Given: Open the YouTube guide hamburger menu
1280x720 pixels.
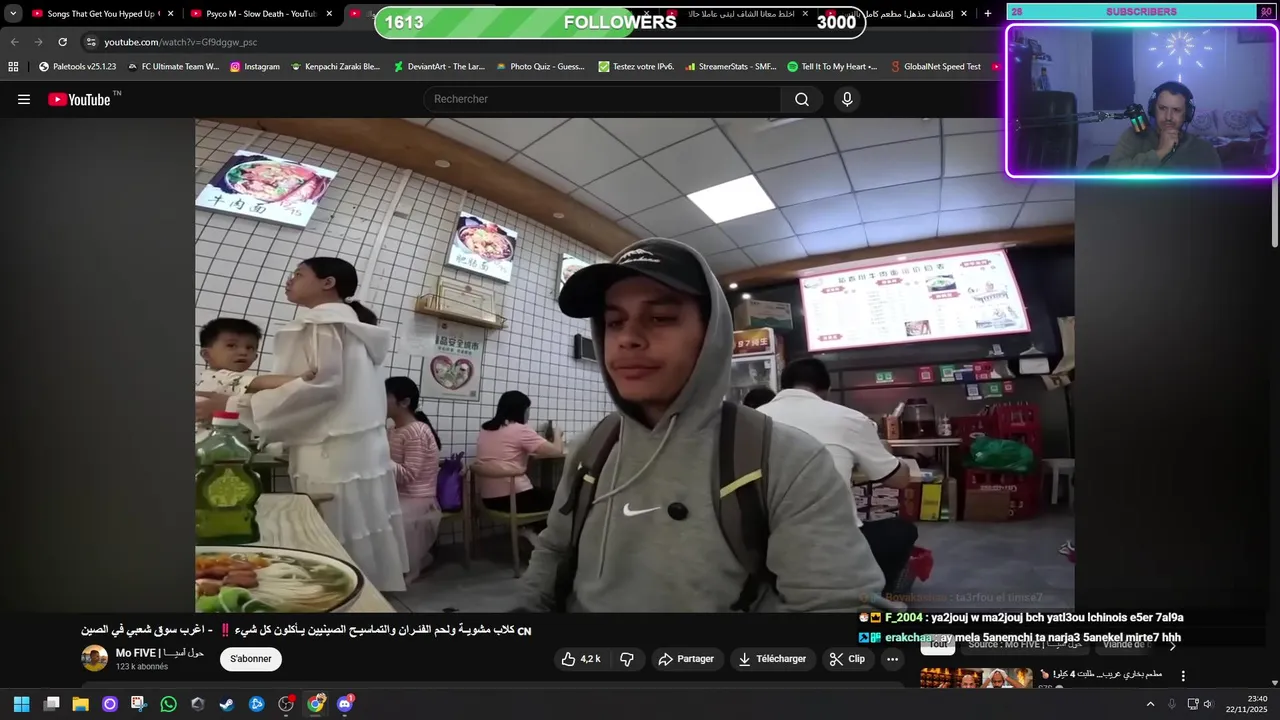Looking at the screenshot, I should click(x=24, y=99).
